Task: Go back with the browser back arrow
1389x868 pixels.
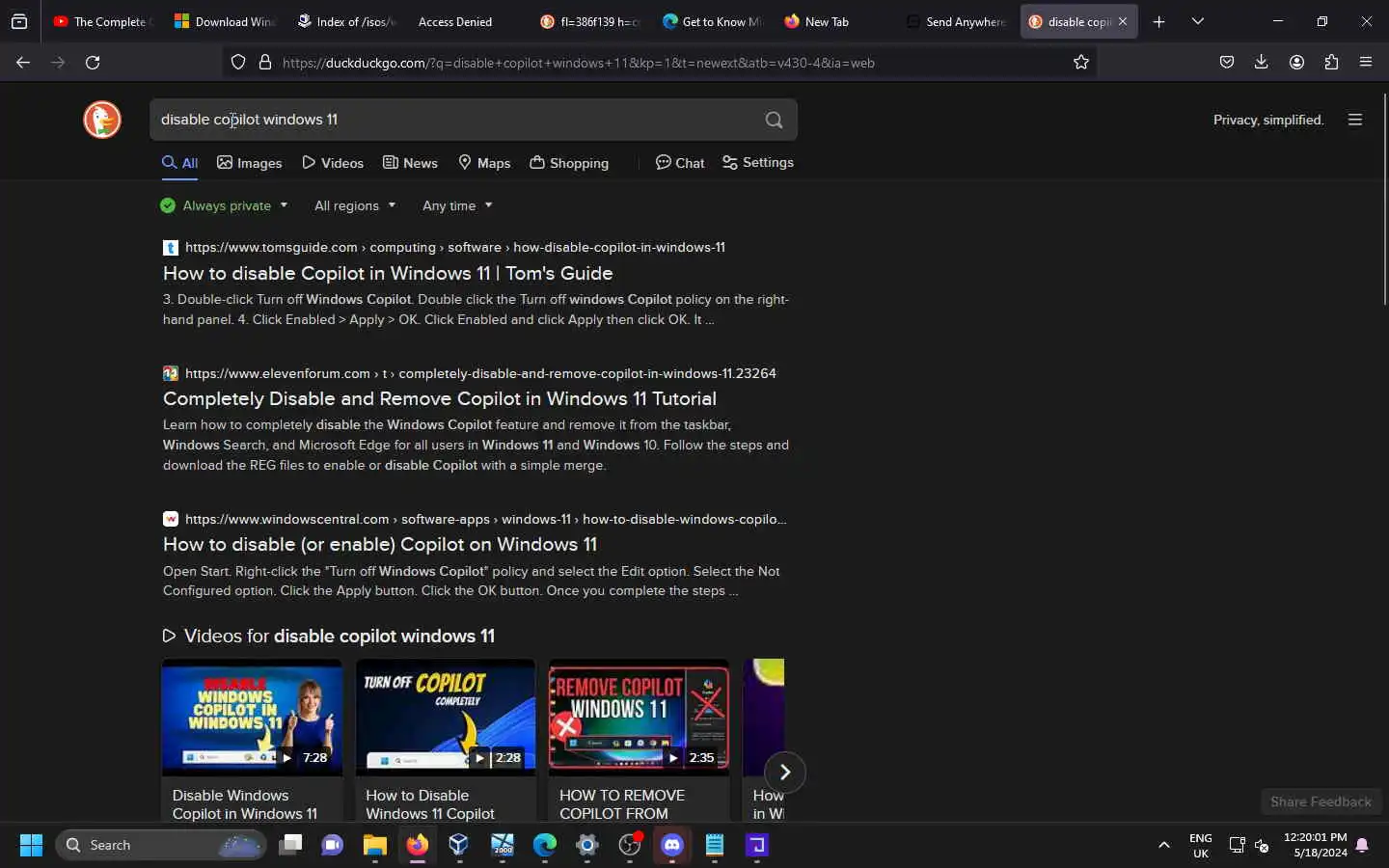Action: 23,63
